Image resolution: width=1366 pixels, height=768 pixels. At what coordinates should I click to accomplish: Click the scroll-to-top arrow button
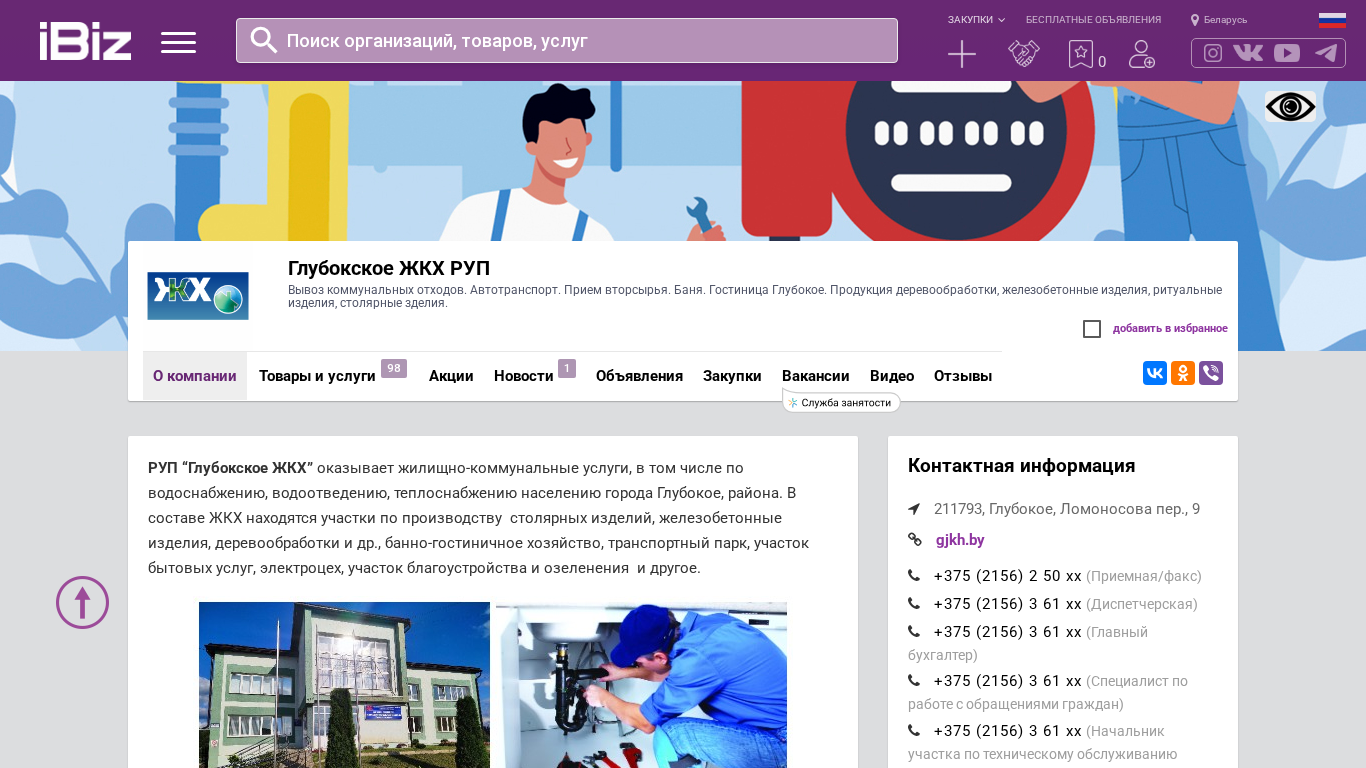[82, 602]
